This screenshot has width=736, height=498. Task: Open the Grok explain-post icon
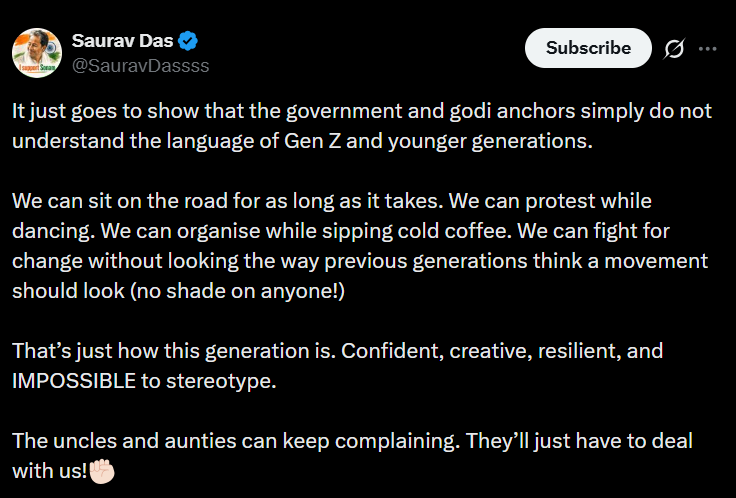point(674,48)
